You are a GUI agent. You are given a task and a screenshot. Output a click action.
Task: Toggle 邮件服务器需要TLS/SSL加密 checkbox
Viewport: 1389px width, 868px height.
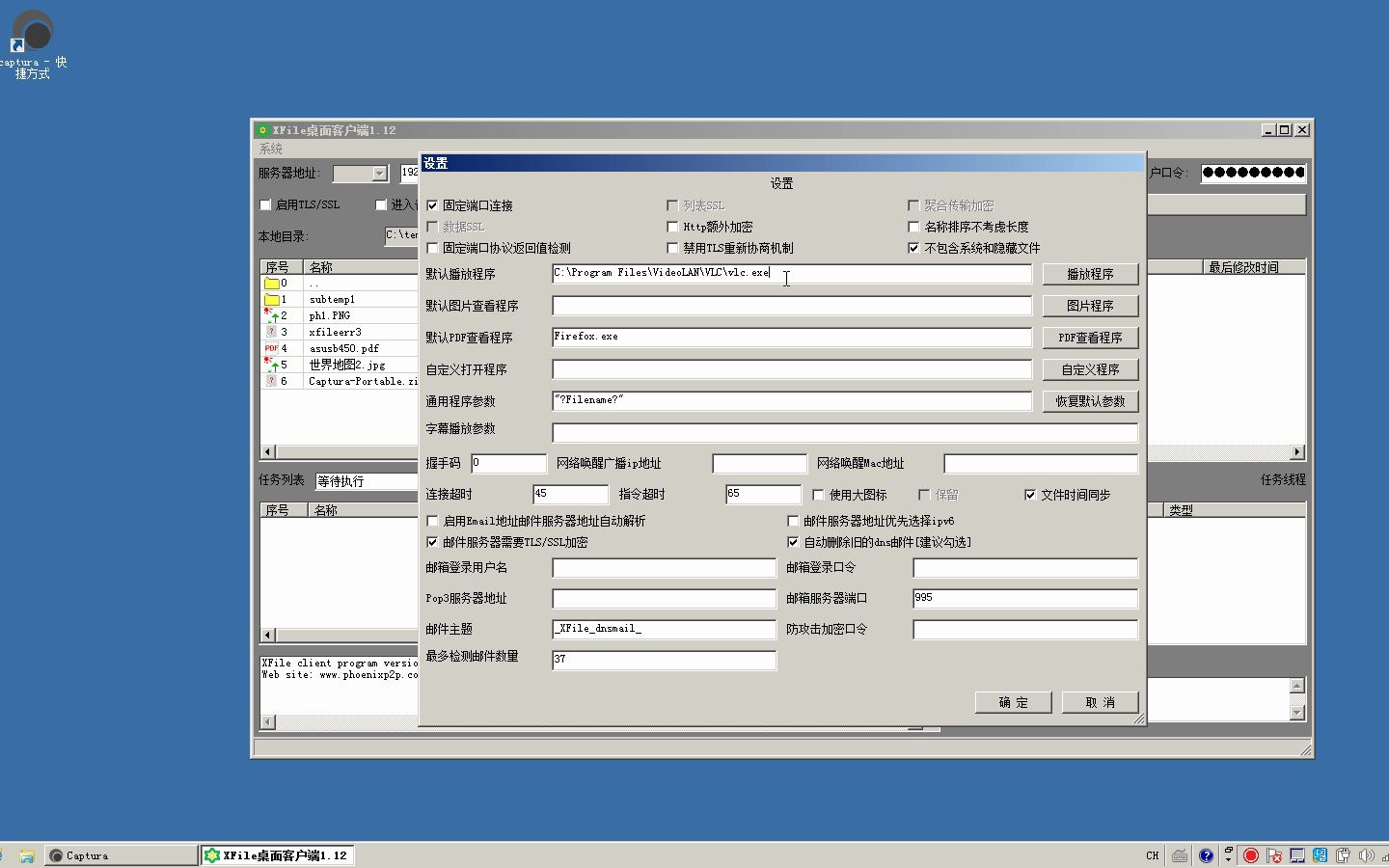[433, 542]
